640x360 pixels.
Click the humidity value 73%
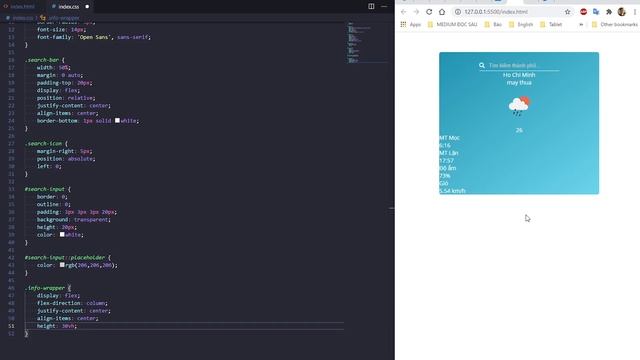pos(444,176)
